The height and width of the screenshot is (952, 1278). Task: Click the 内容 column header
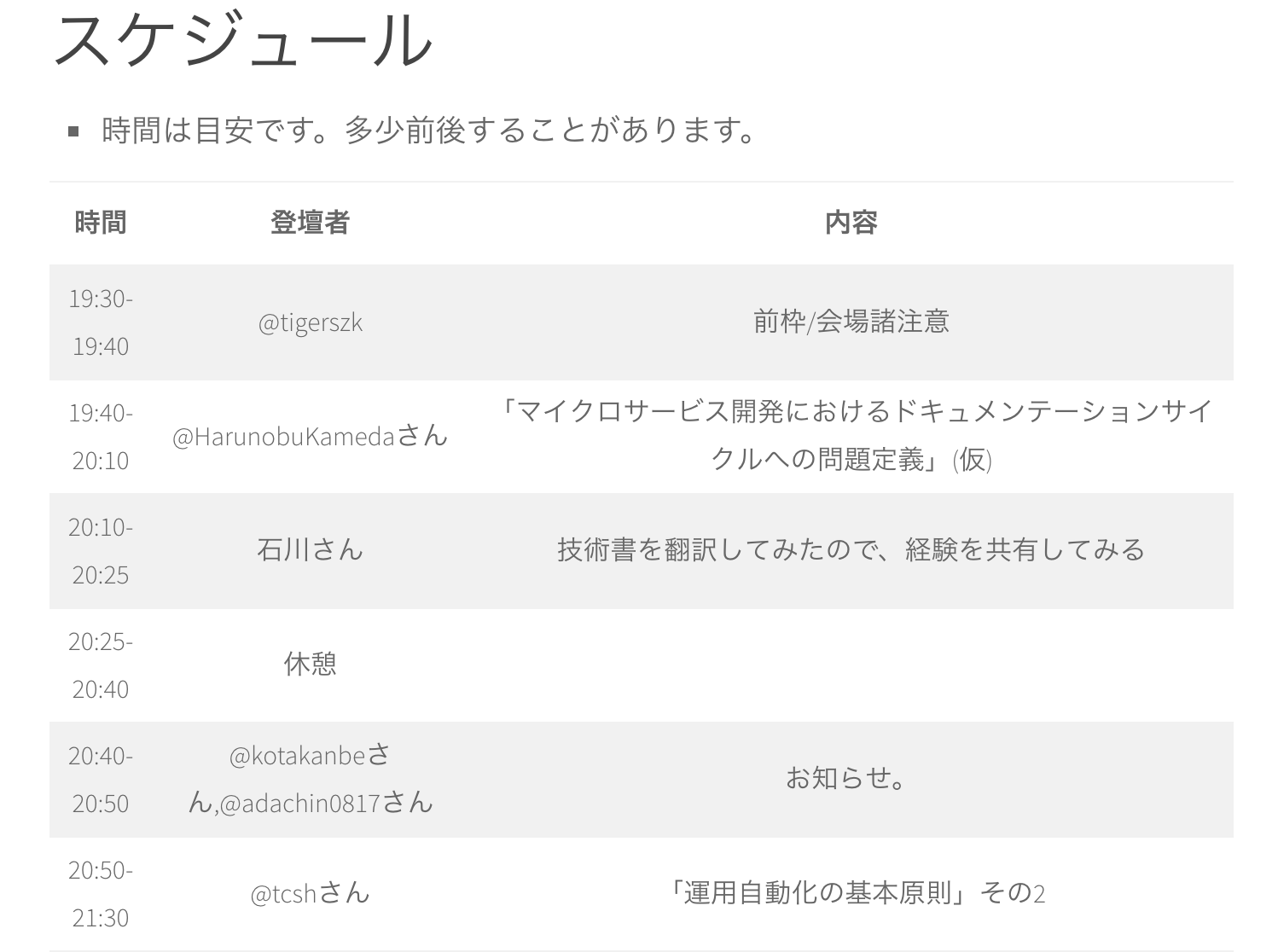(851, 223)
